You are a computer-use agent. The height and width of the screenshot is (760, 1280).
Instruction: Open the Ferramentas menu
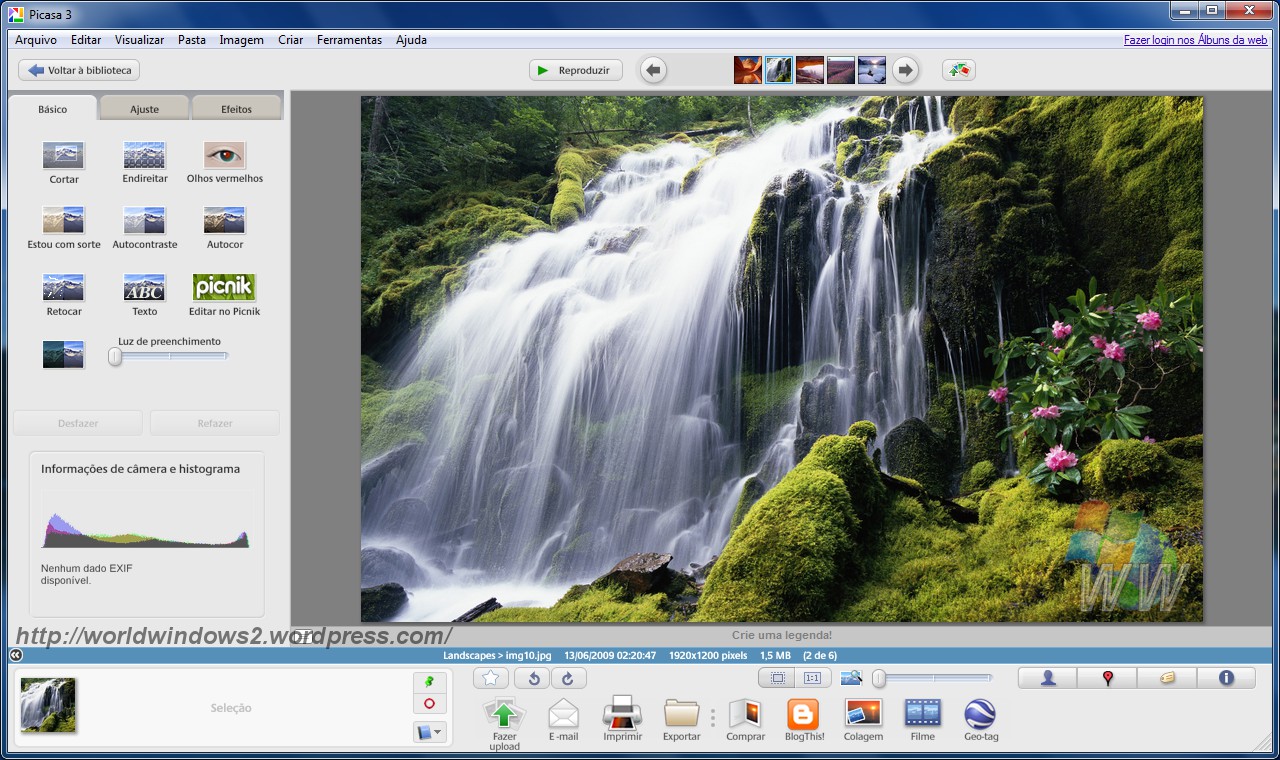(349, 40)
